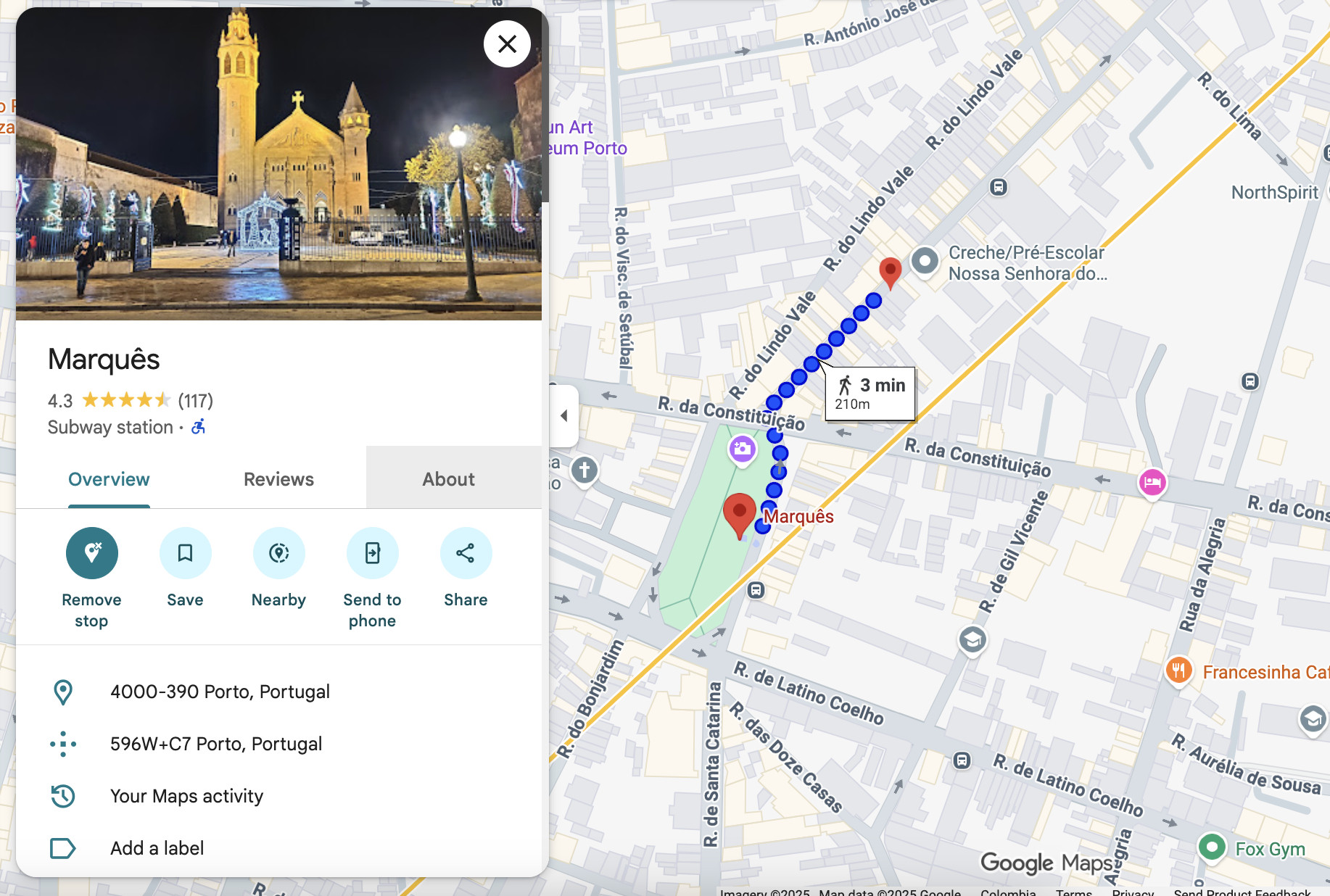Image resolution: width=1330 pixels, height=896 pixels.
Task: Open Nearby search for Marquês
Action: [x=278, y=553]
